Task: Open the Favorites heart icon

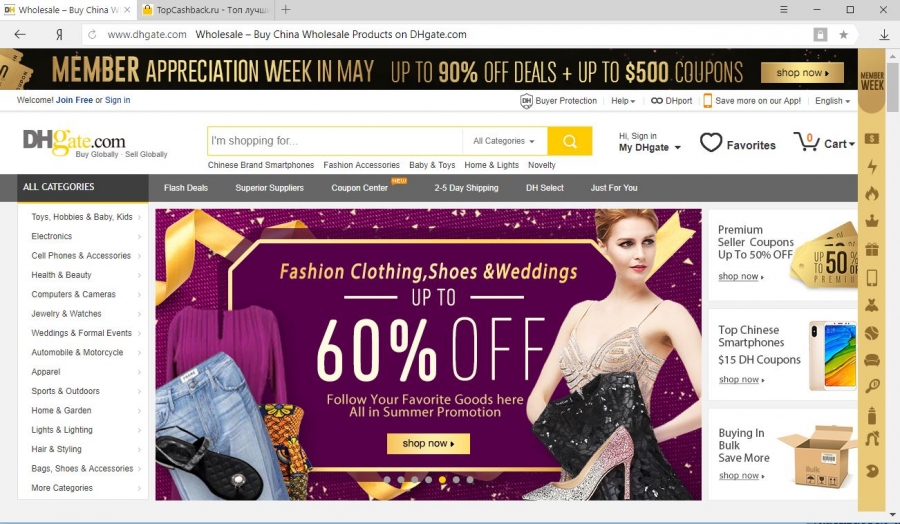Action: pyautogui.click(x=711, y=142)
